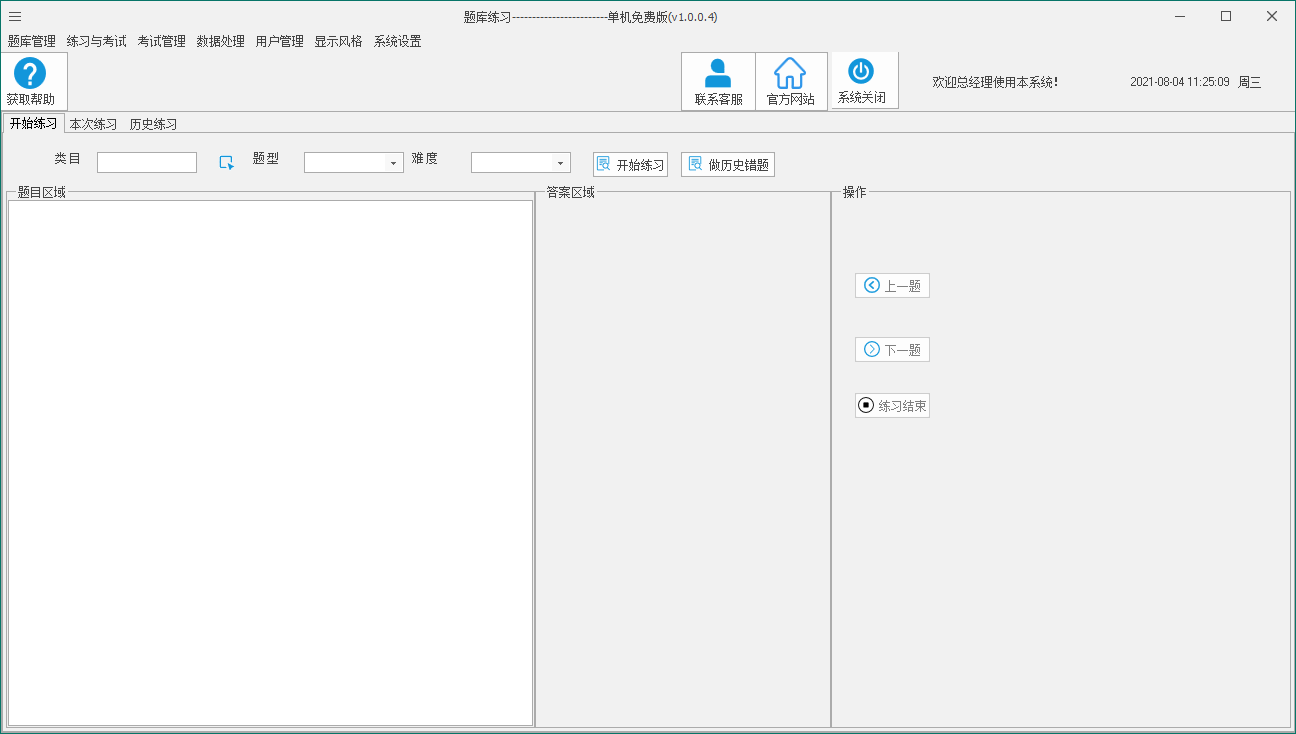Maximize the 题库练习 window
The width and height of the screenshot is (1296, 734).
pos(1226,16)
